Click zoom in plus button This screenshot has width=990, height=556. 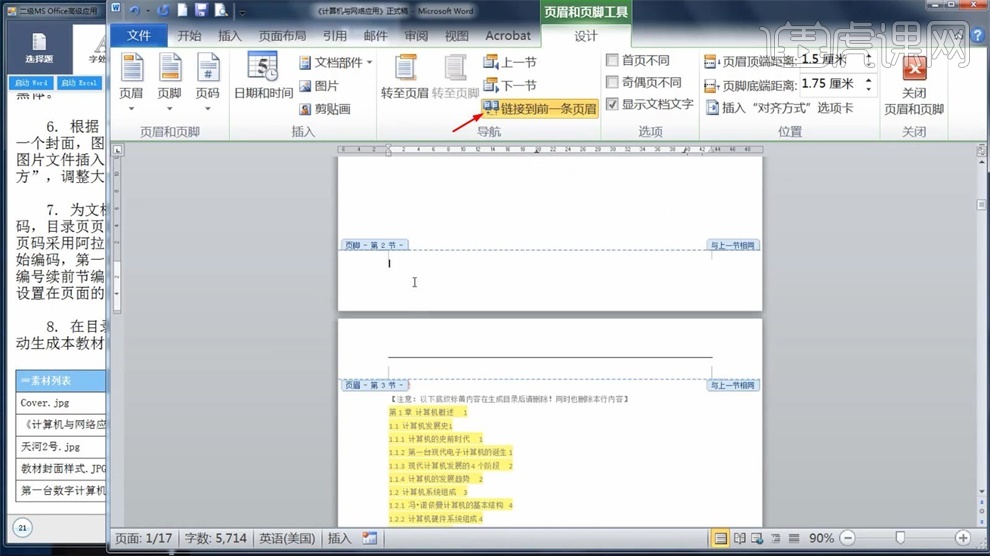pyautogui.click(x=963, y=538)
